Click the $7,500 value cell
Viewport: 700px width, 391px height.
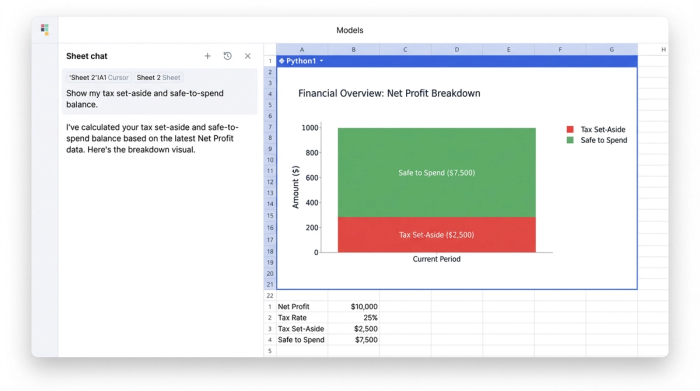click(354, 340)
